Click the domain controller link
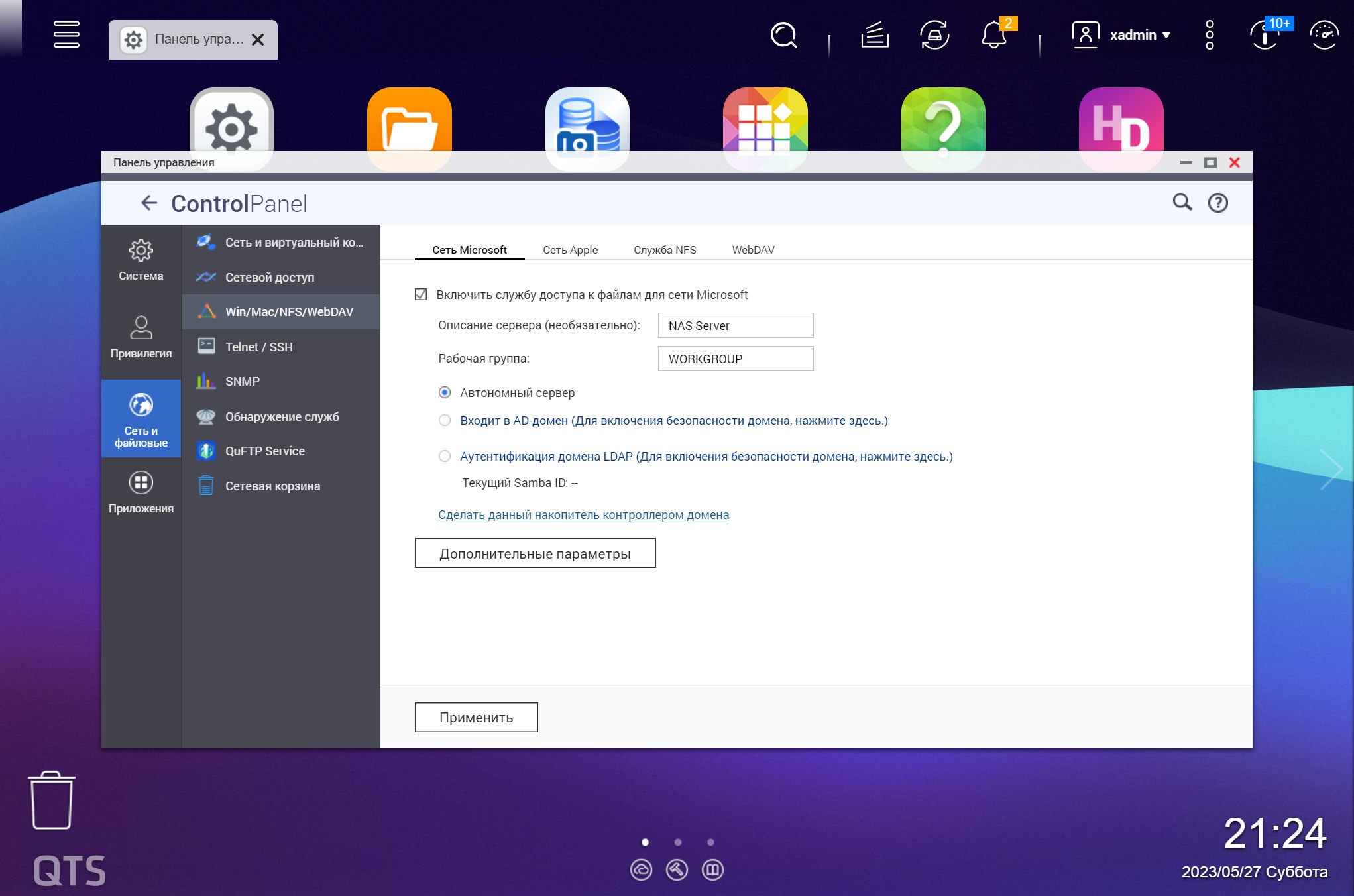This screenshot has width=1354, height=896. click(583, 514)
